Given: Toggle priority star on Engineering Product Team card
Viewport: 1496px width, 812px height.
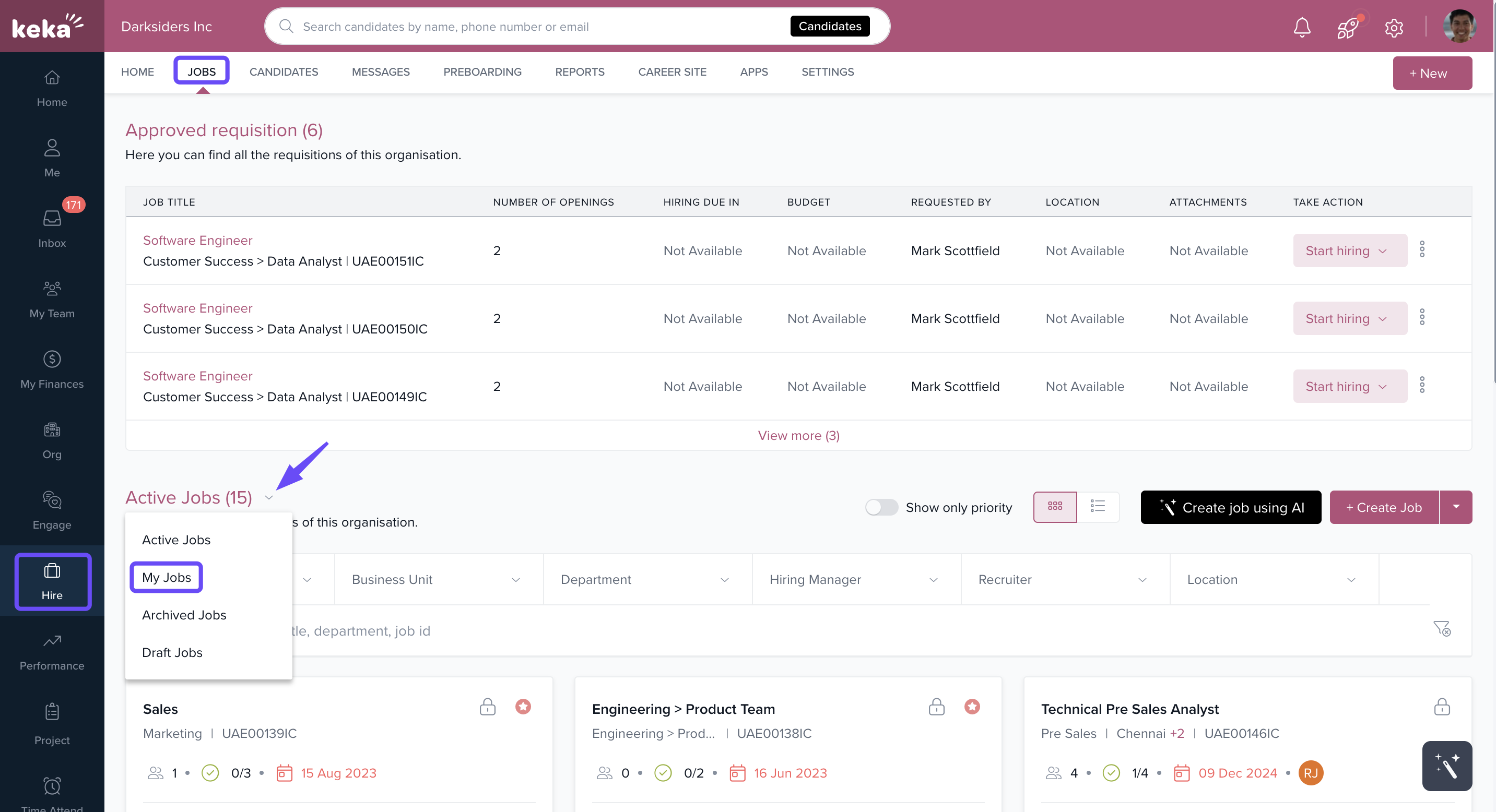Looking at the screenshot, I should click(x=972, y=707).
